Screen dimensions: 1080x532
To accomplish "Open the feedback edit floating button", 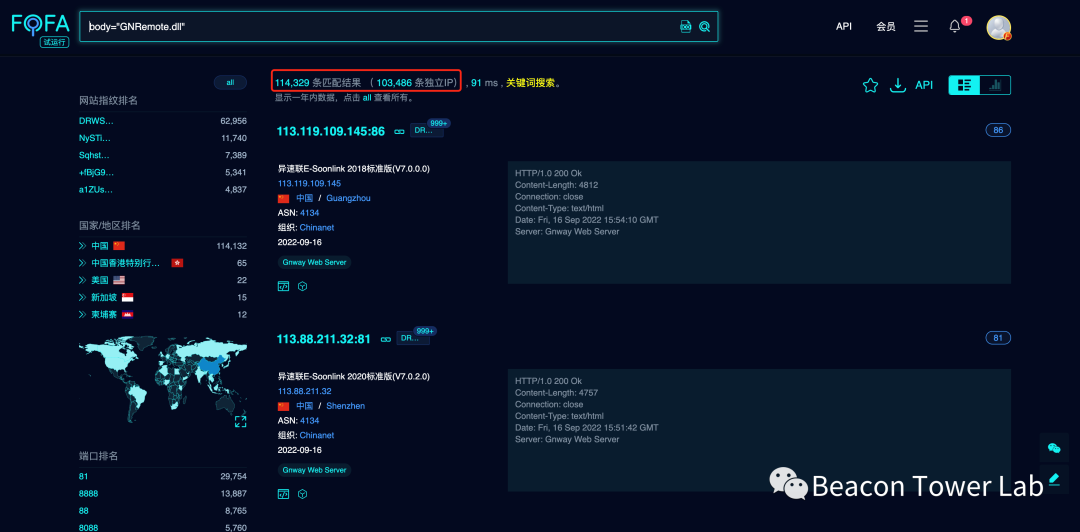I will tap(1054, 478).
